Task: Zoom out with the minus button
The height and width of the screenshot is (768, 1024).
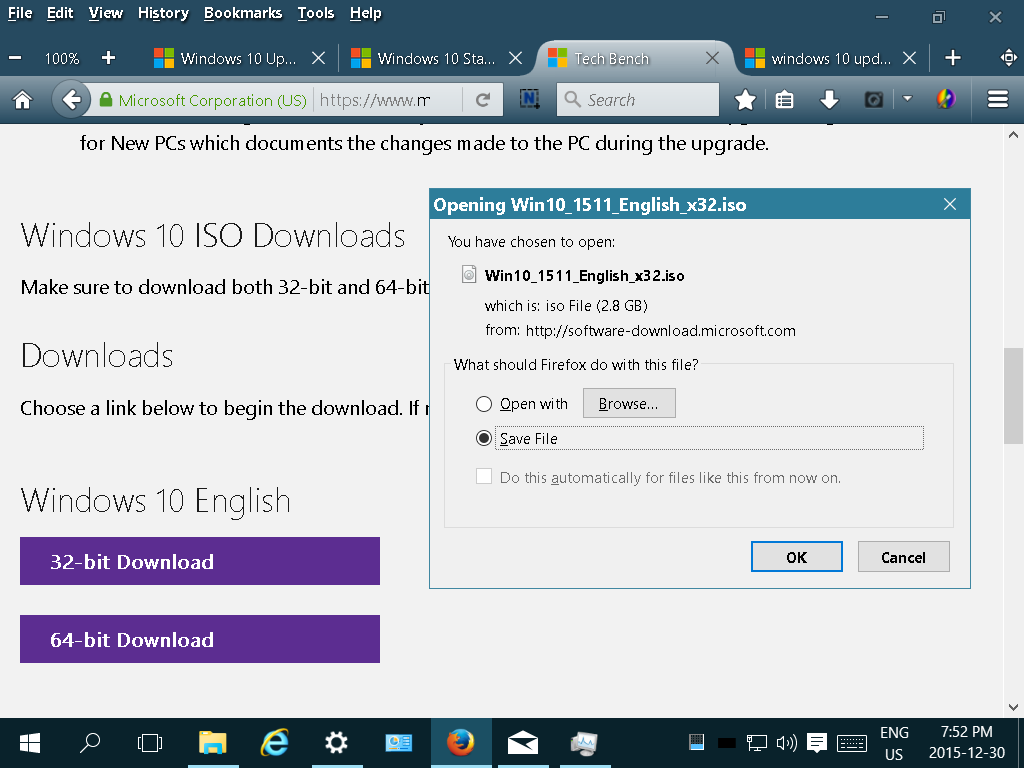Action: [15, 58]
